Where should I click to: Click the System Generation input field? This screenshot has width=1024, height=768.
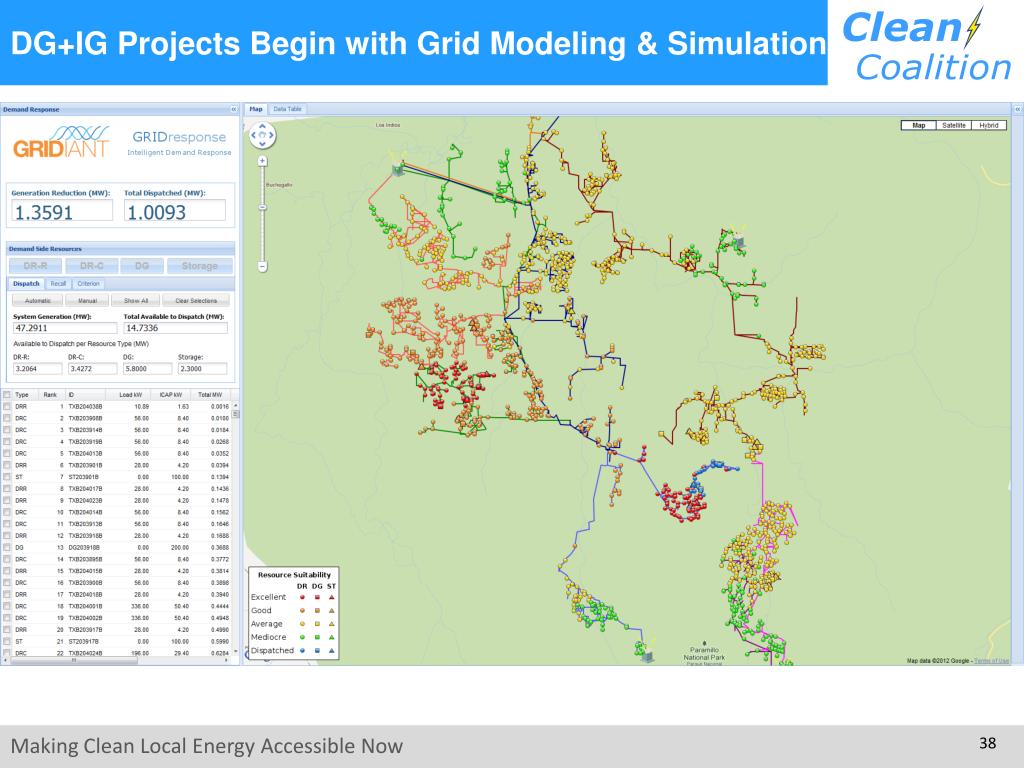65,328
